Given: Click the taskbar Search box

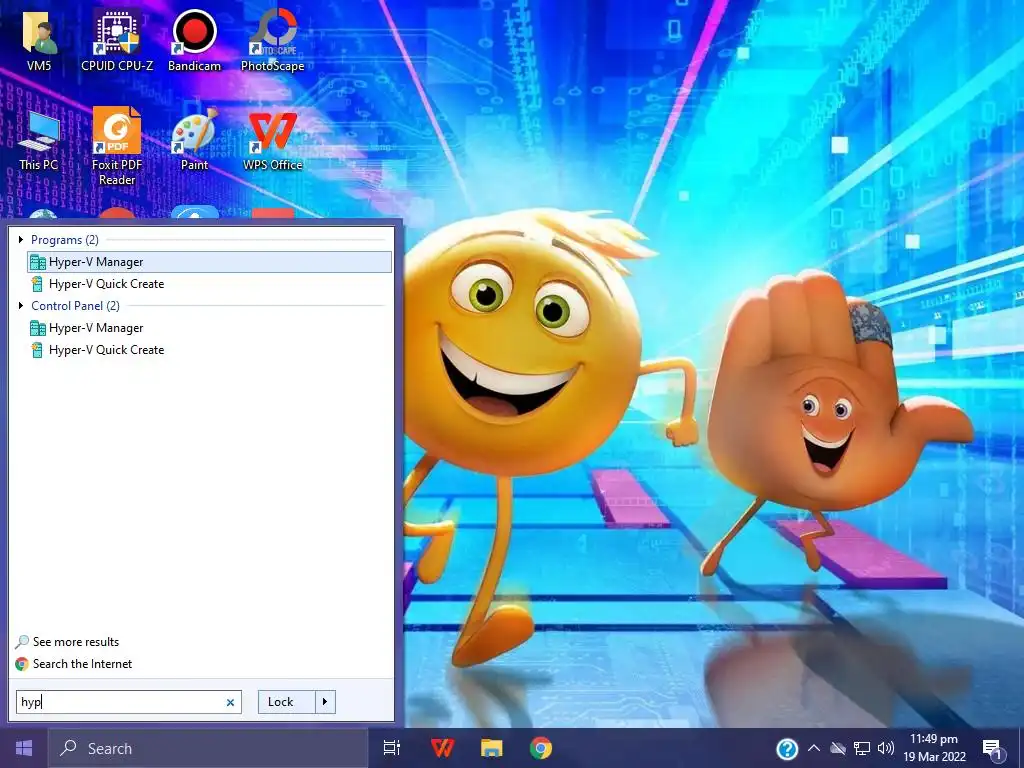Looking at the screenshot, I should [208, 748].
